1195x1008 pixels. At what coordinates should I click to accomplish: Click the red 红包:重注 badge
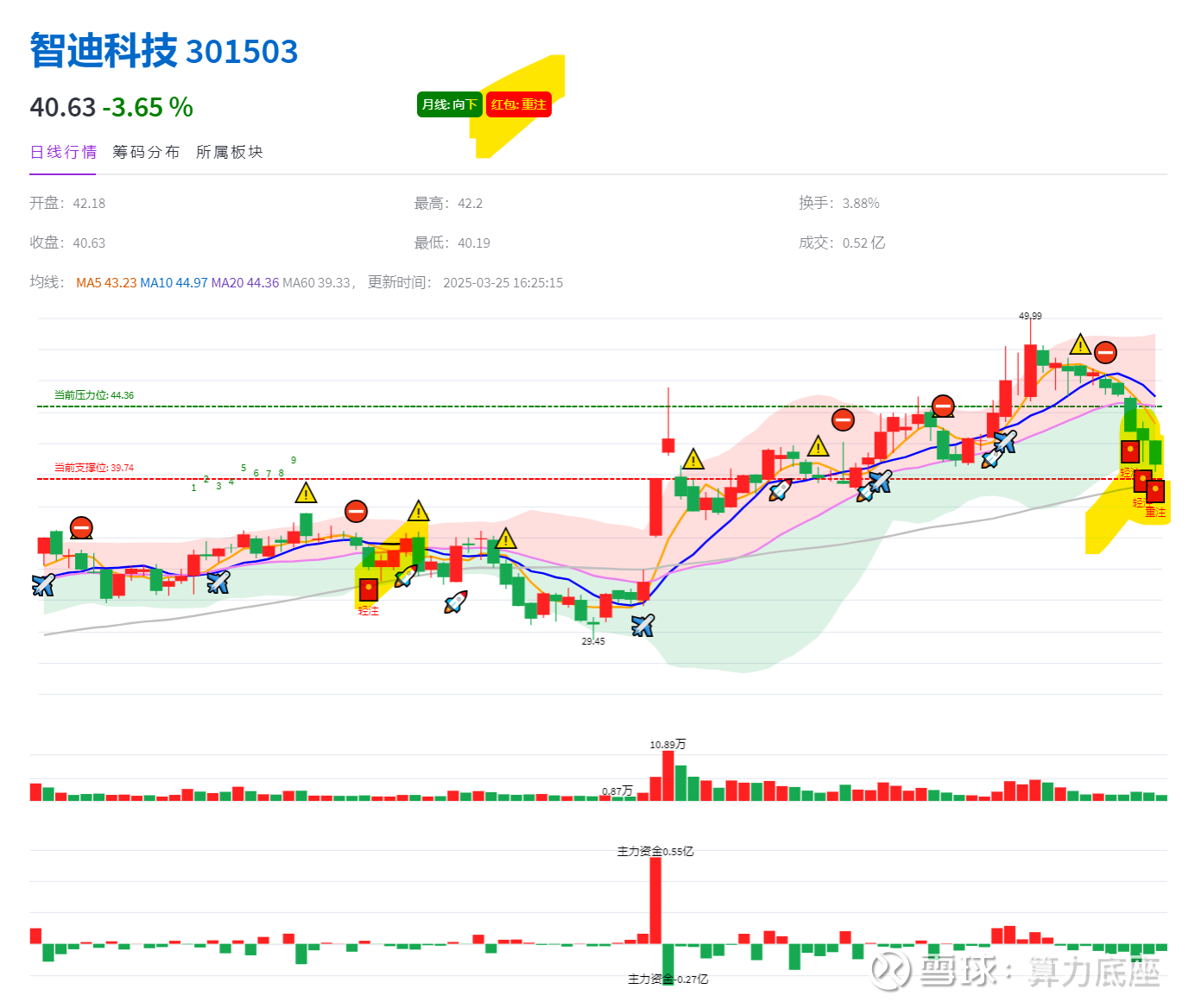[518, 104]
